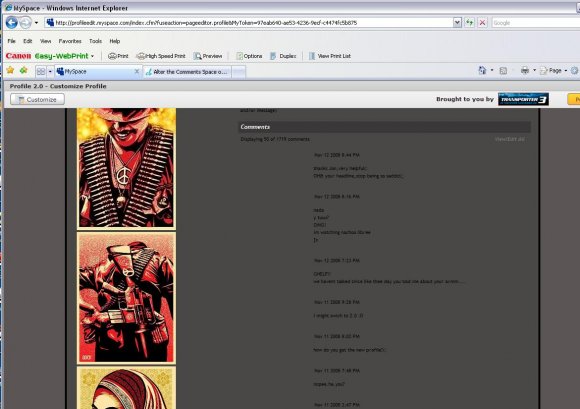Click the Internet Explorer icon in title bar

(8, 8)
